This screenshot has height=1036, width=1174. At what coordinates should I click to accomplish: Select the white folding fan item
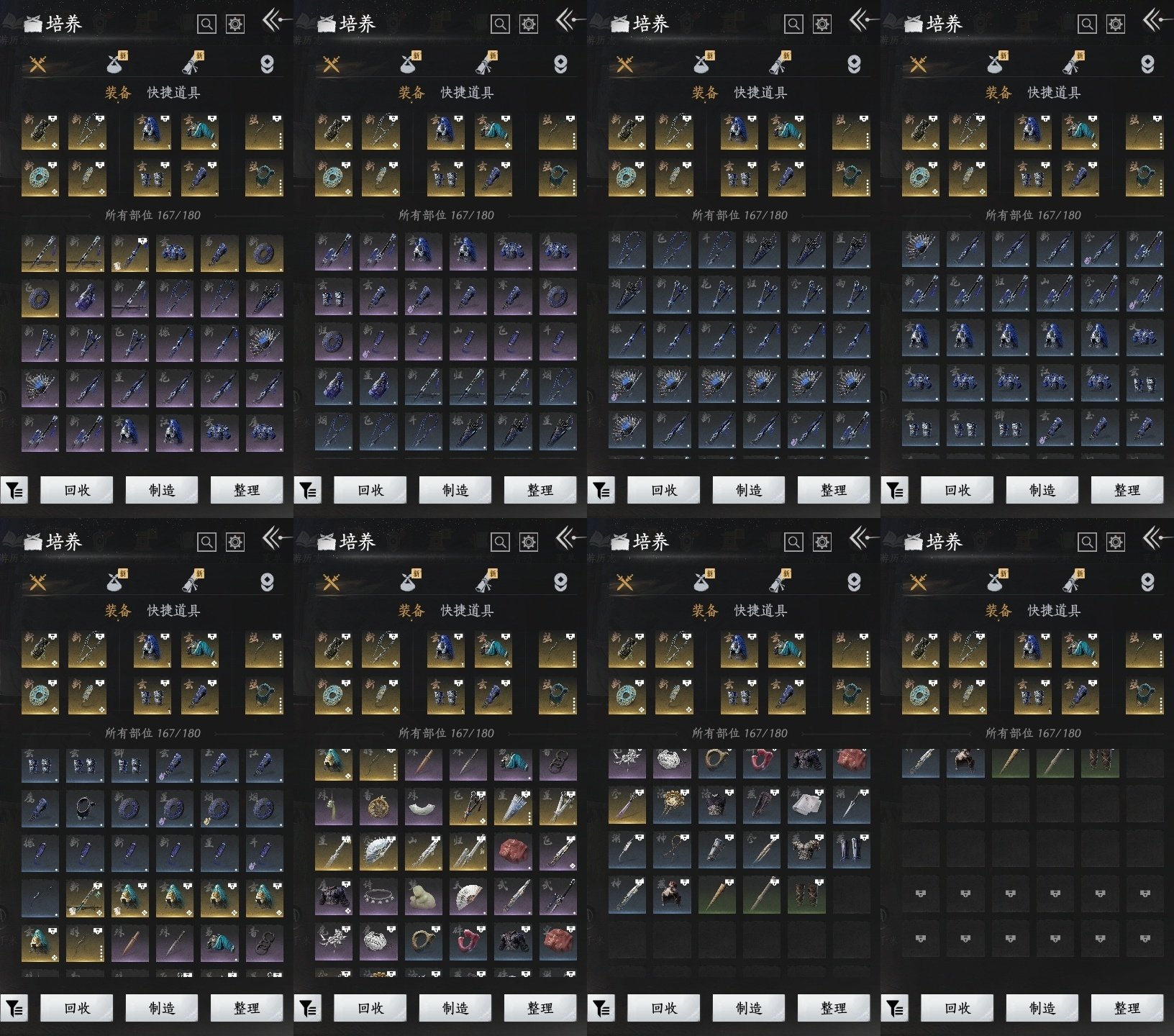point(468,896)
